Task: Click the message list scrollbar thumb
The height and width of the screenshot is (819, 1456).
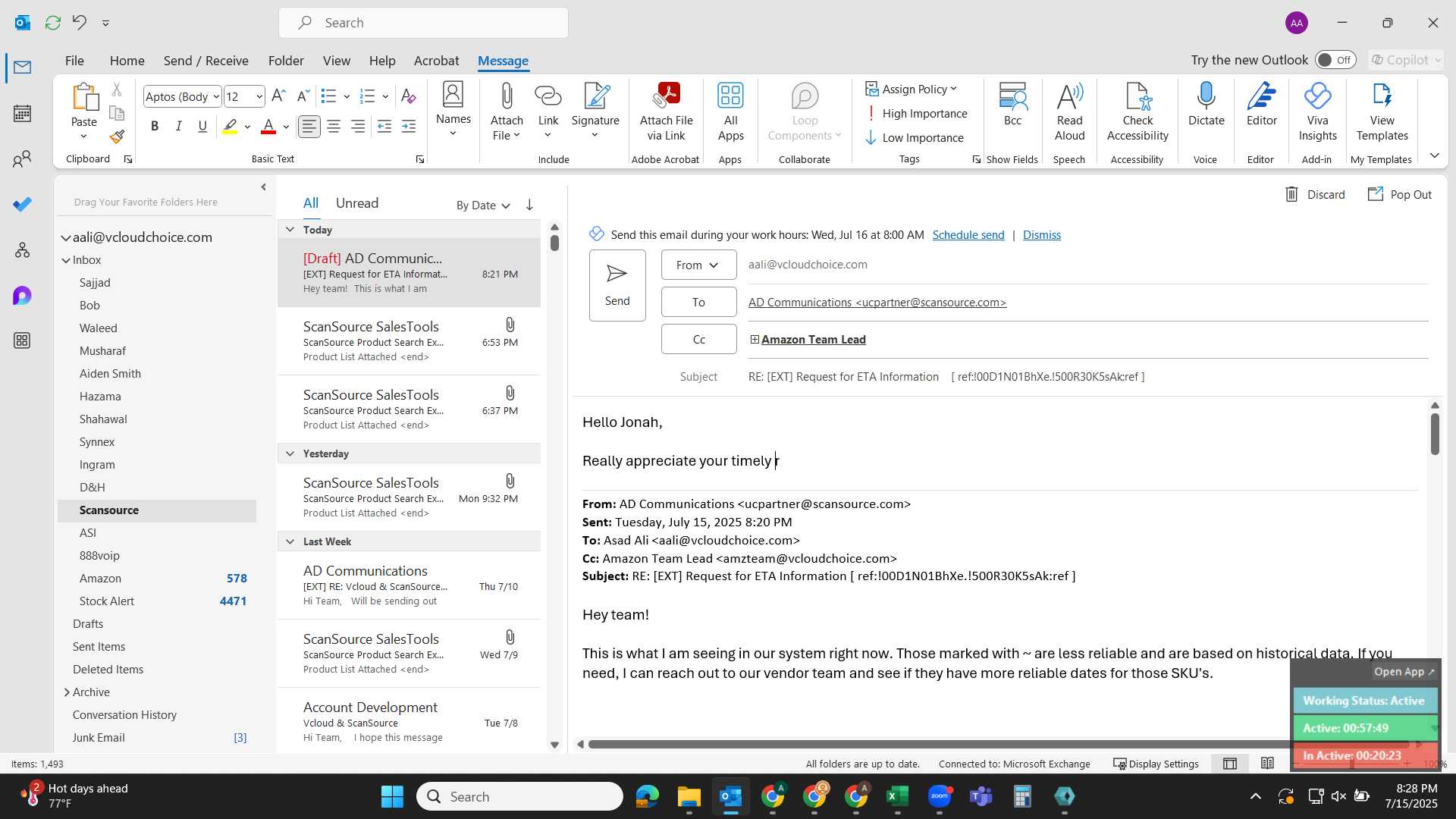Action: coord(554,243)
